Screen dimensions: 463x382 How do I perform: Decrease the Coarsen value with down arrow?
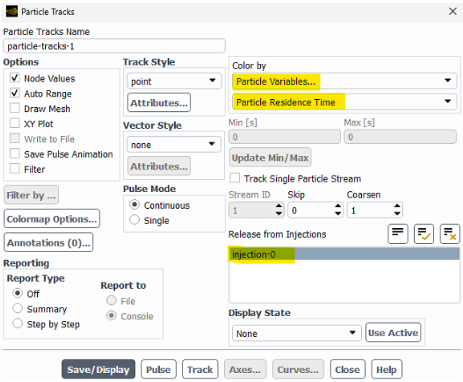pyautogui.click(x=397, y=214)
